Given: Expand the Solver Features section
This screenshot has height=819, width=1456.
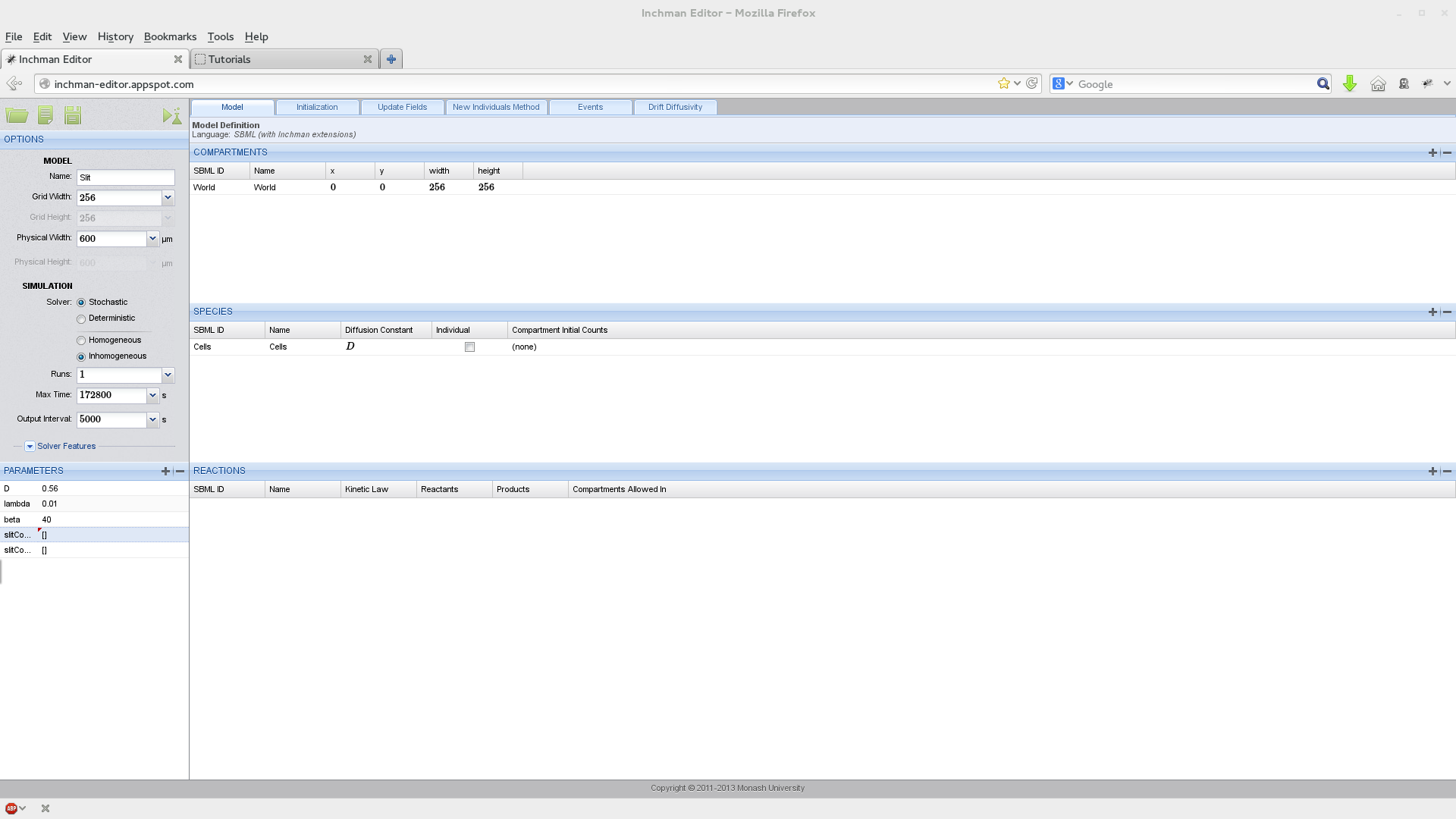Looking at the screenshot, I should 30,447.
